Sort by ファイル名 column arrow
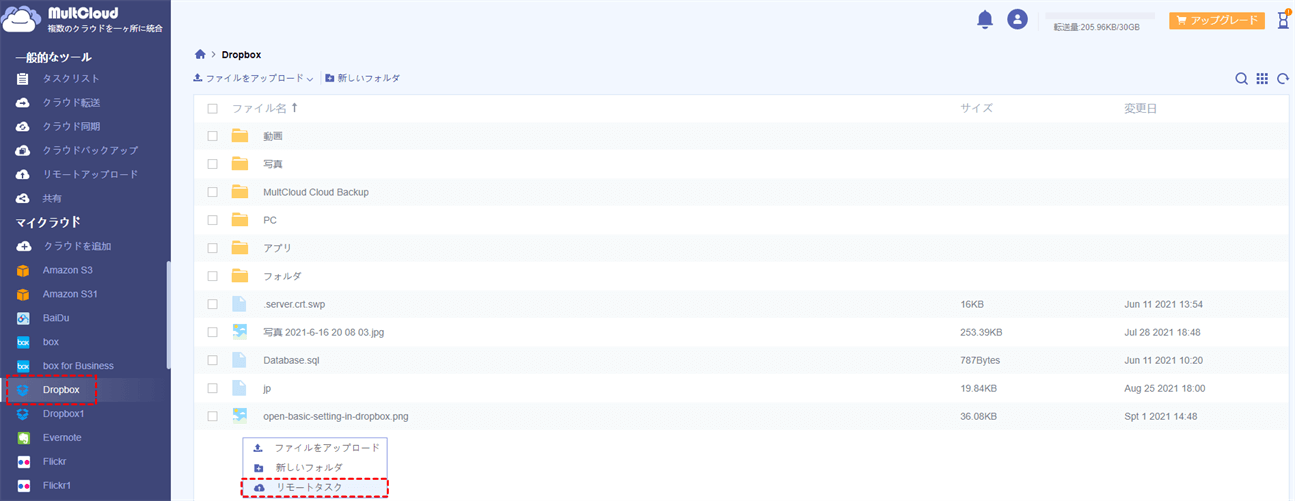The width and height of the screenshot is (1295, 501). coord(294,107)
